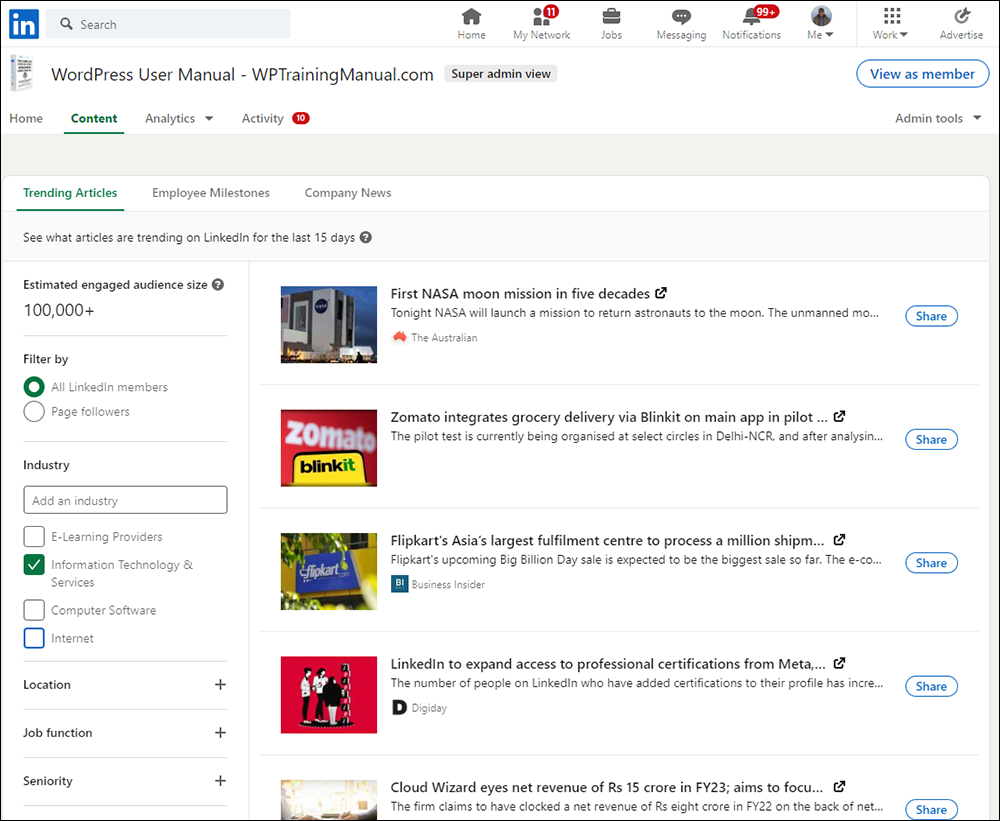
Task: Share the Flipkart fulfilment centre article
Action: pos(931,563)
